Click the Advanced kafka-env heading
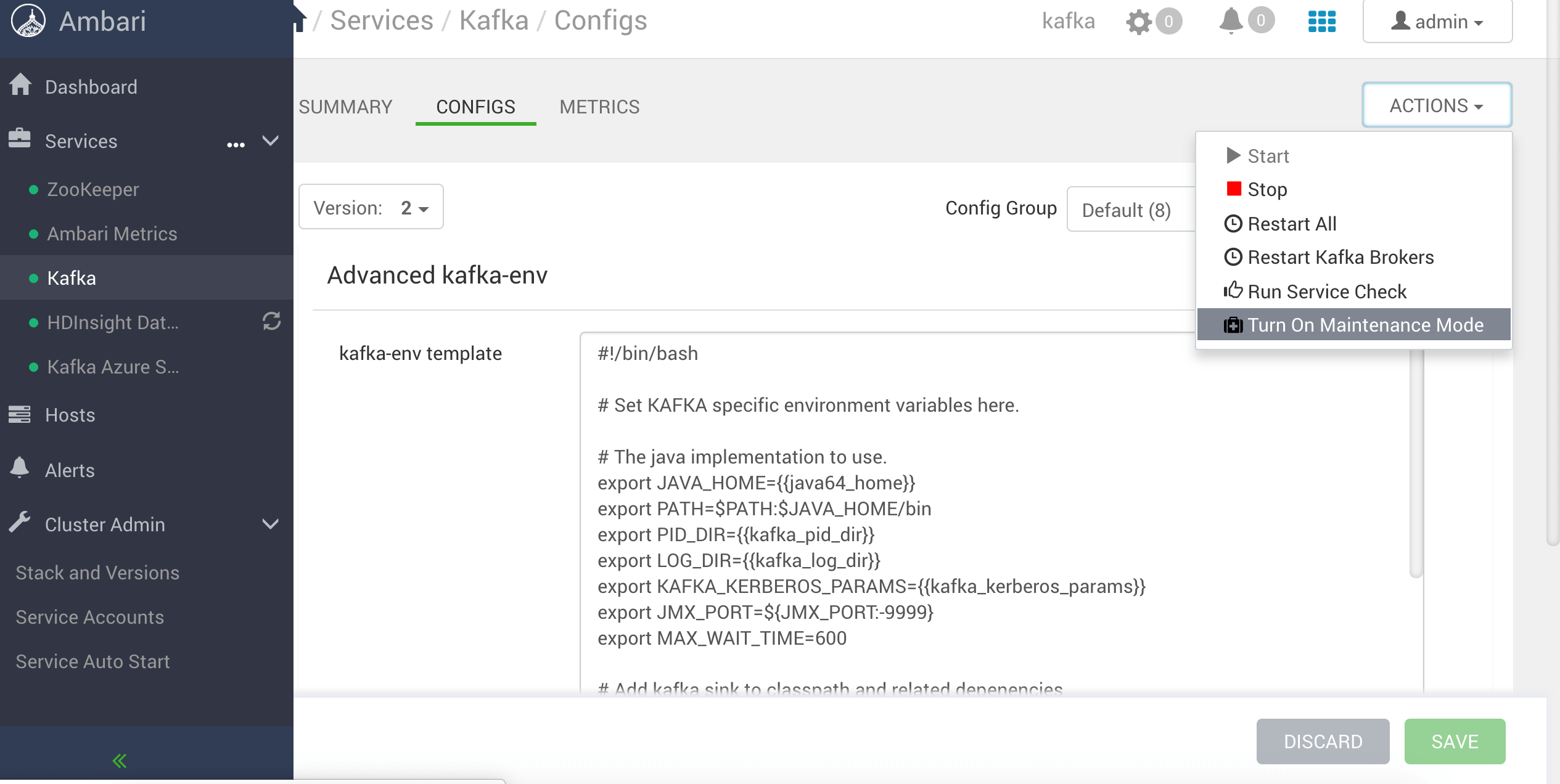Image resolution: width=1560 pixels, height=784 pixels. (x=437, y=275)
